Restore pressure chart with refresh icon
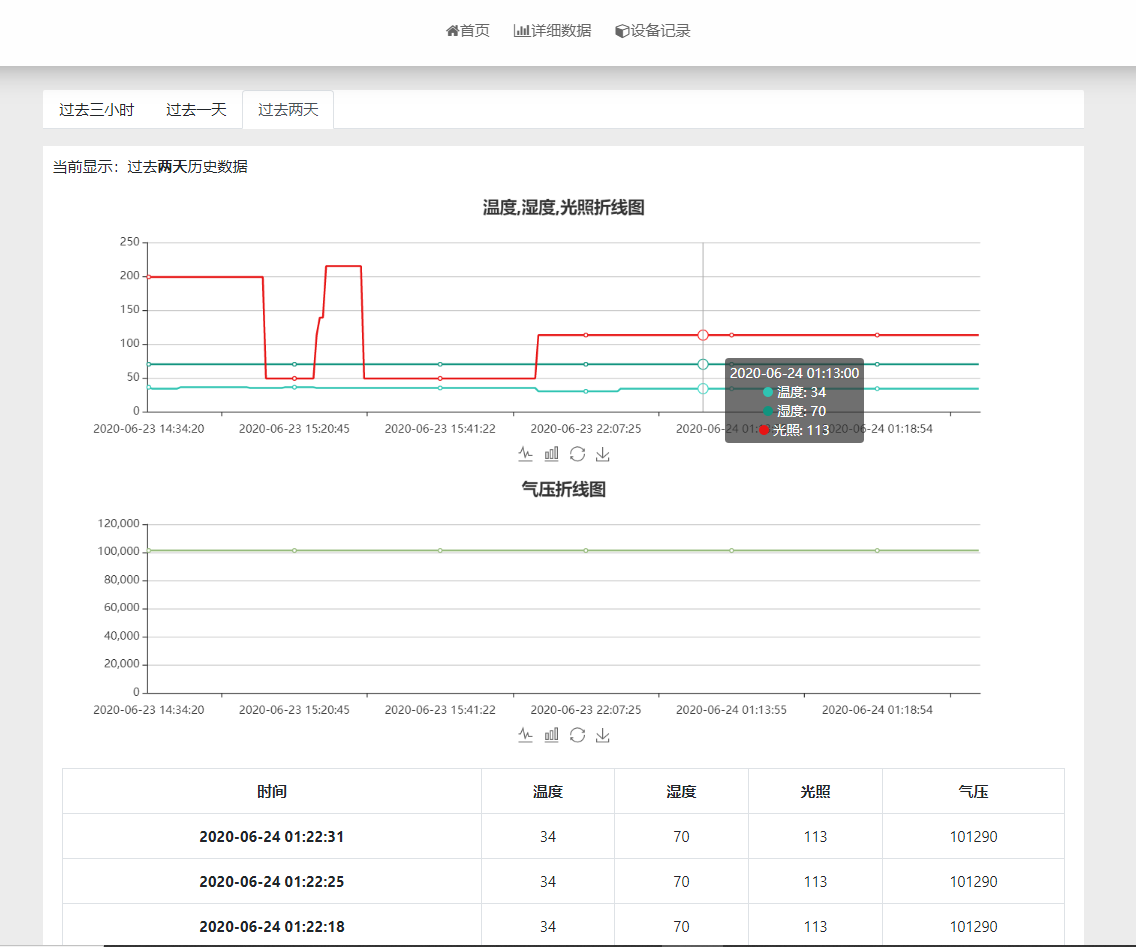The image size is (1136, 947). pyautogui.click(x=577, y=735)
